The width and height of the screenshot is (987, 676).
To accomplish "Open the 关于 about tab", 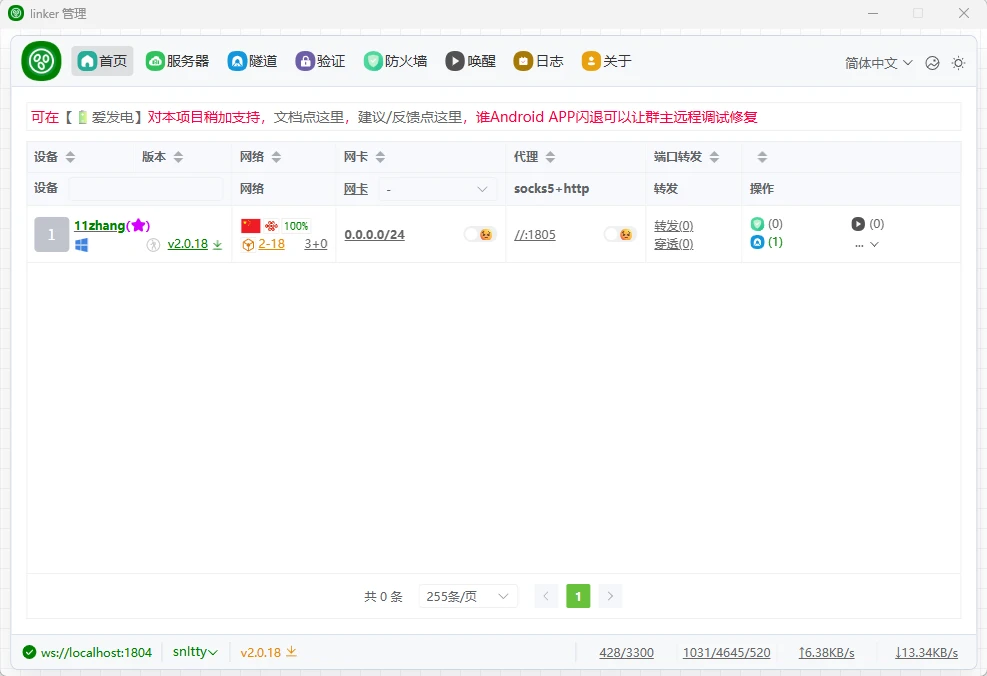I will [x=607, y=61].
